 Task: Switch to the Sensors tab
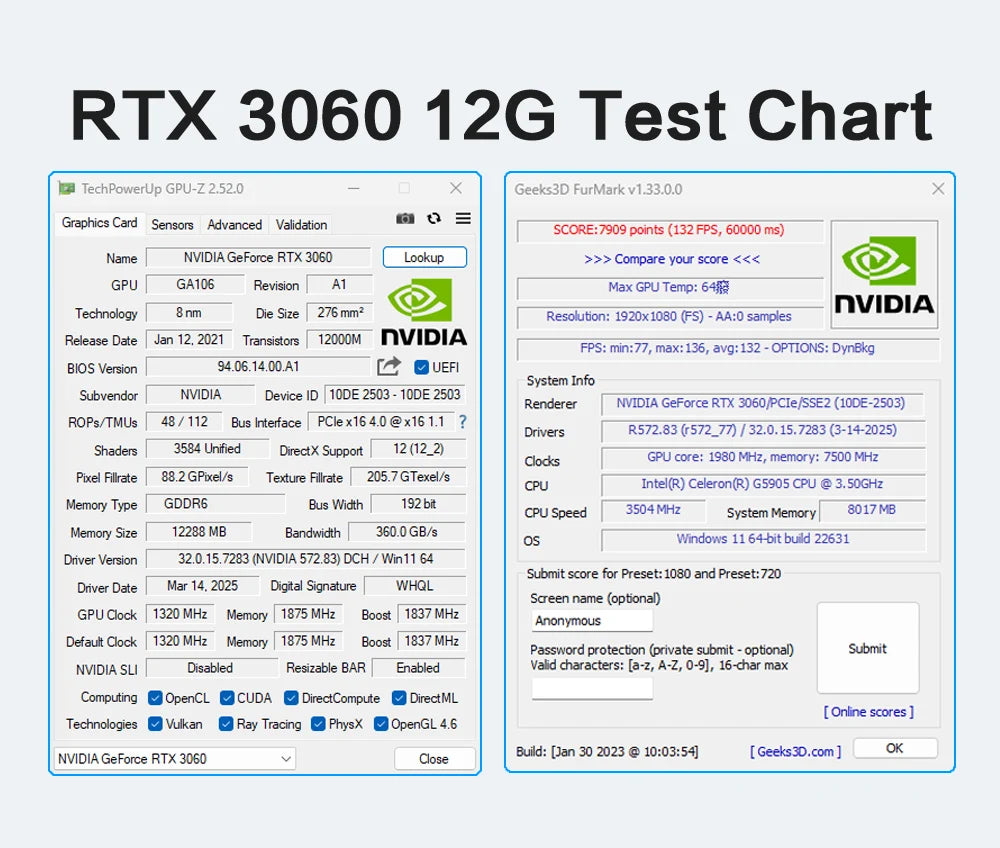[x=172, y=225]
